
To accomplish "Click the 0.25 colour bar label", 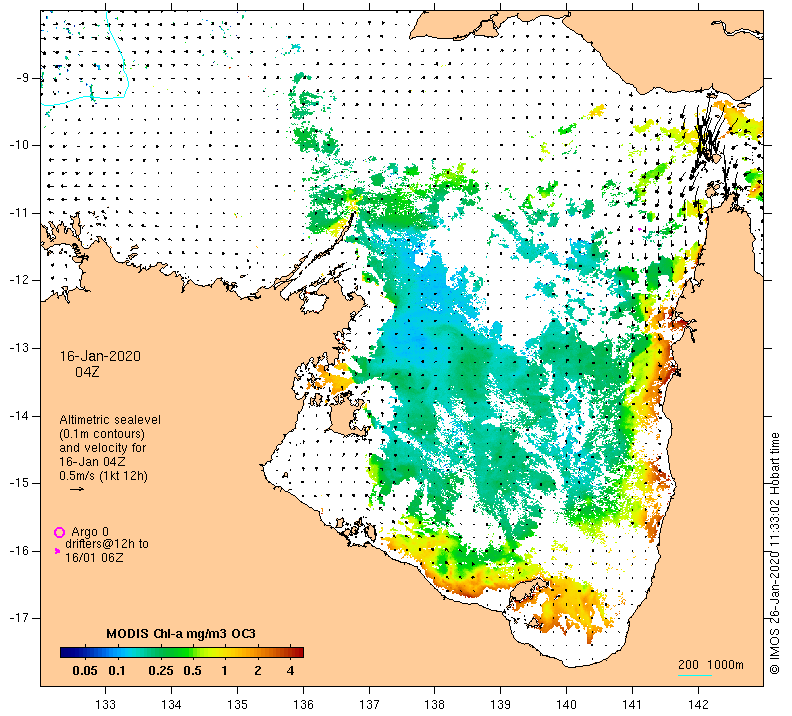I will [x=161, y=671].
